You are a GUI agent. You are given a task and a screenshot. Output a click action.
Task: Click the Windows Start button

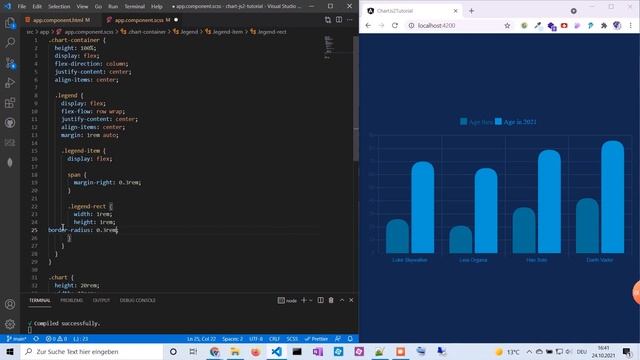[10, 351]
